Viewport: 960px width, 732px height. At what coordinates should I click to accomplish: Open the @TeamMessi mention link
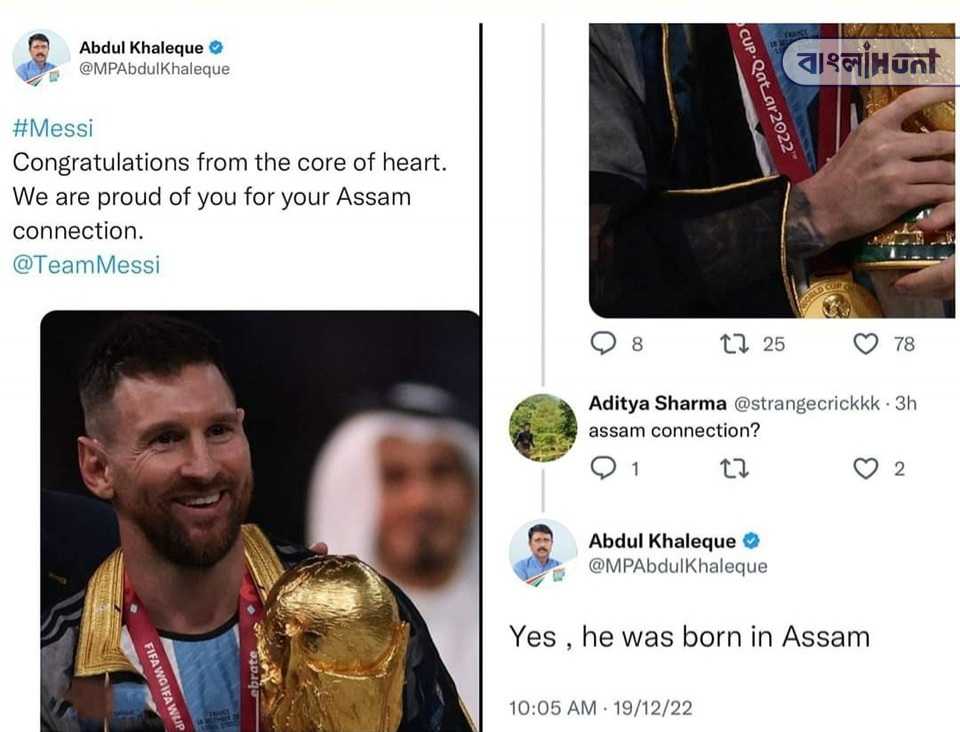pos(86,264)
